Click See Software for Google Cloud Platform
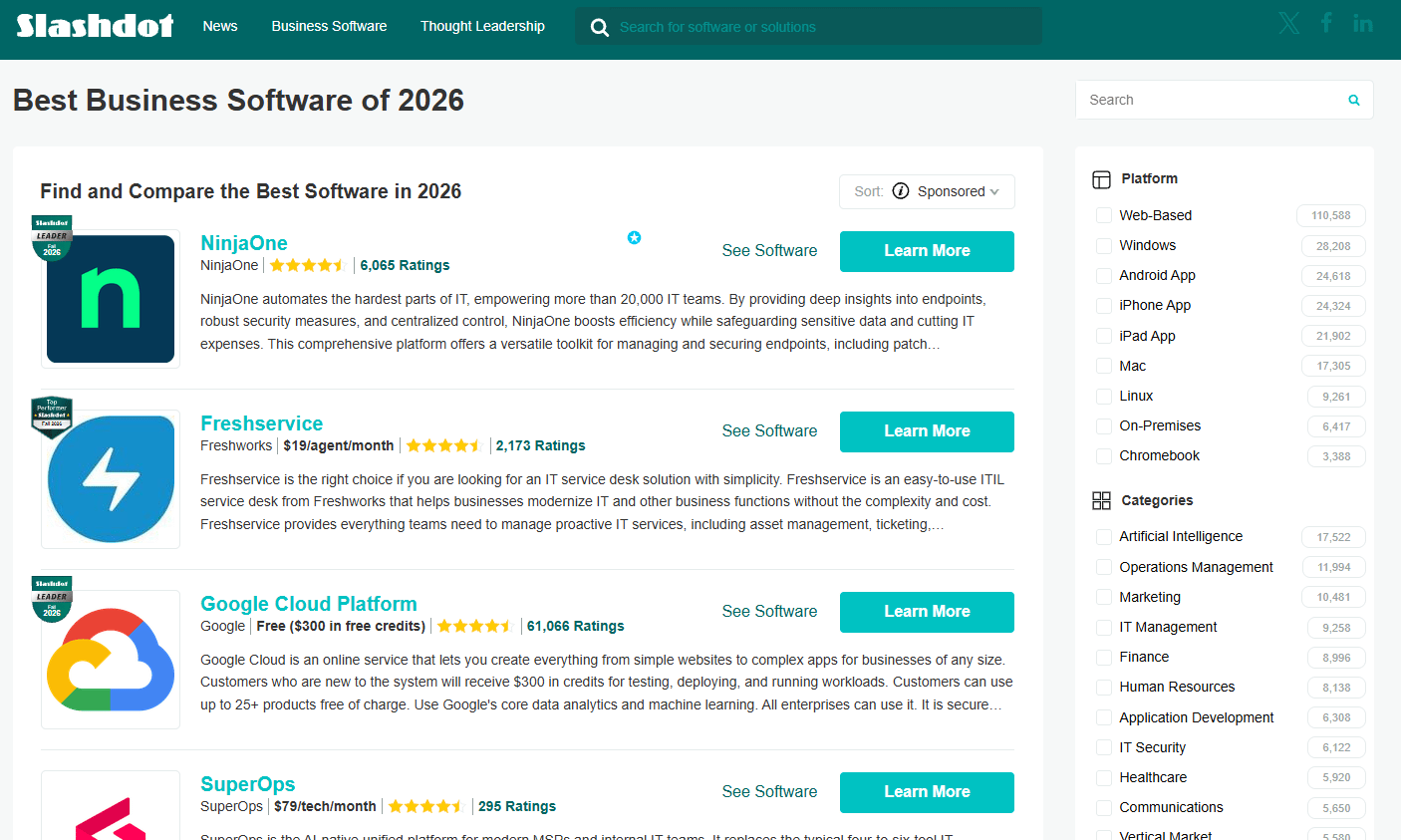The width and height of the screenshot is (1401, 840). [x=769, y=612]
